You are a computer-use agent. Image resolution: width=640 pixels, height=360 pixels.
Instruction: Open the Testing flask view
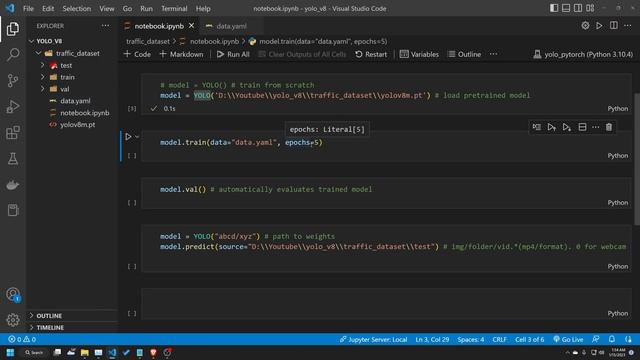13,159
